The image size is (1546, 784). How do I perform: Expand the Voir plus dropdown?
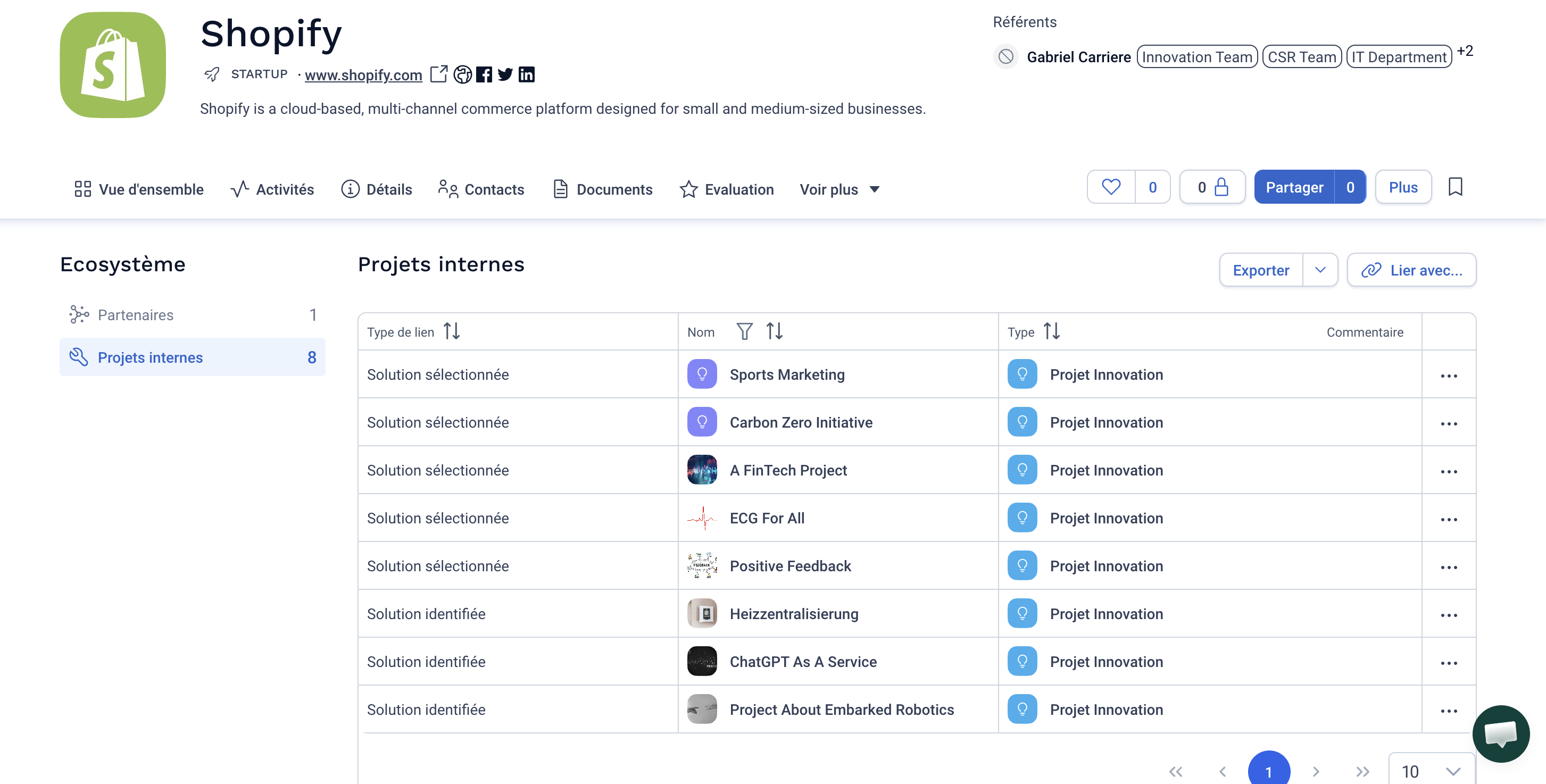tap(840, 189)
